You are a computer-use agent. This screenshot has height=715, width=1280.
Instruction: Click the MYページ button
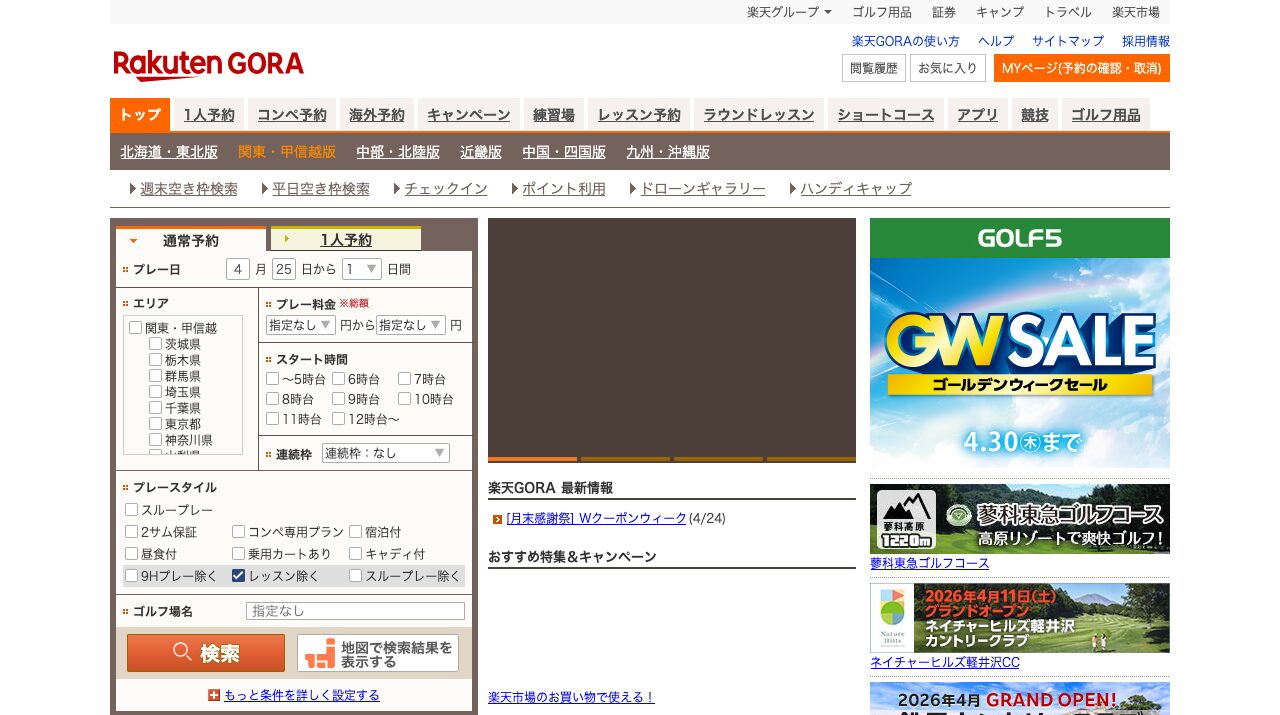(1081, 68)
